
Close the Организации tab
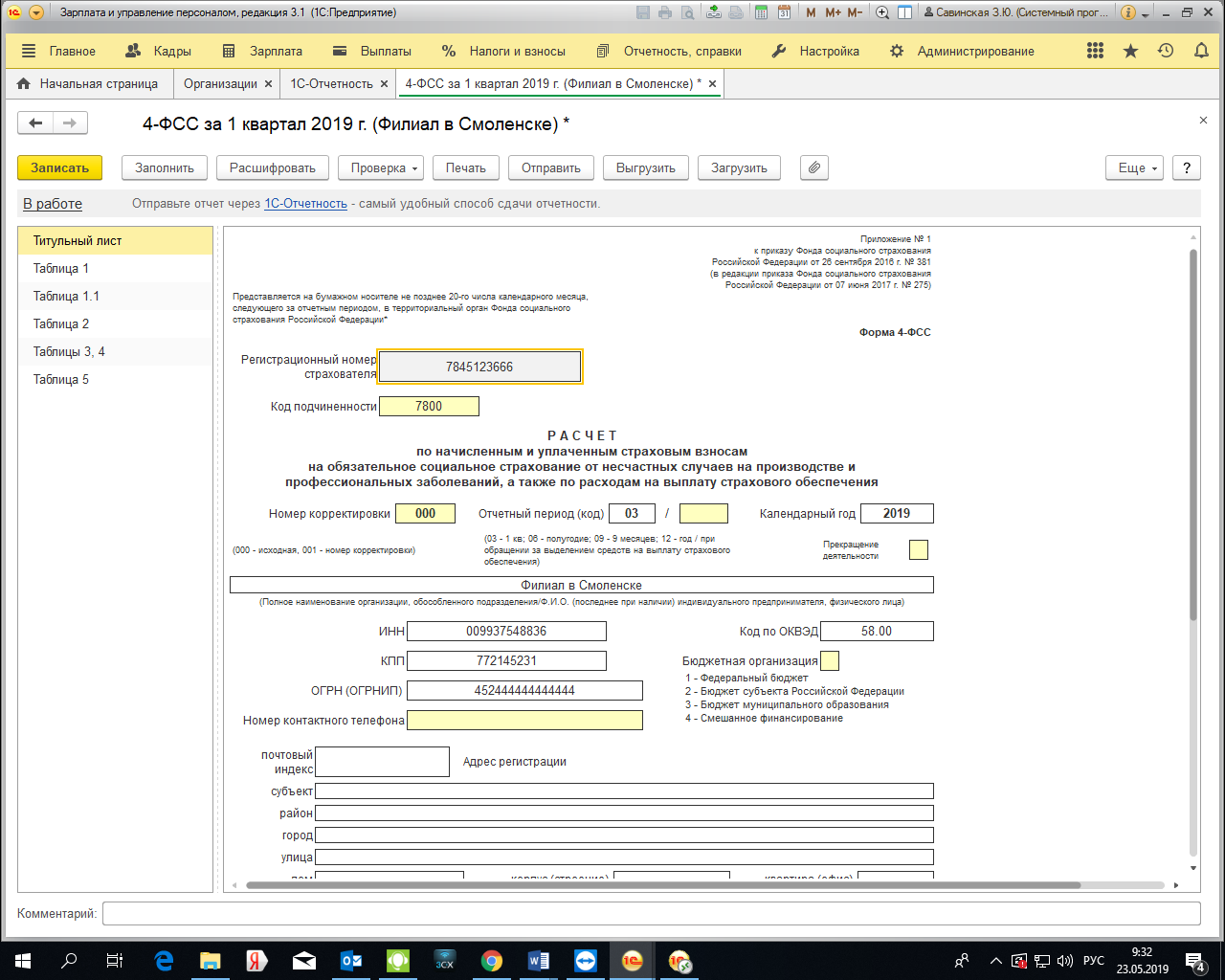coord(269,84)
